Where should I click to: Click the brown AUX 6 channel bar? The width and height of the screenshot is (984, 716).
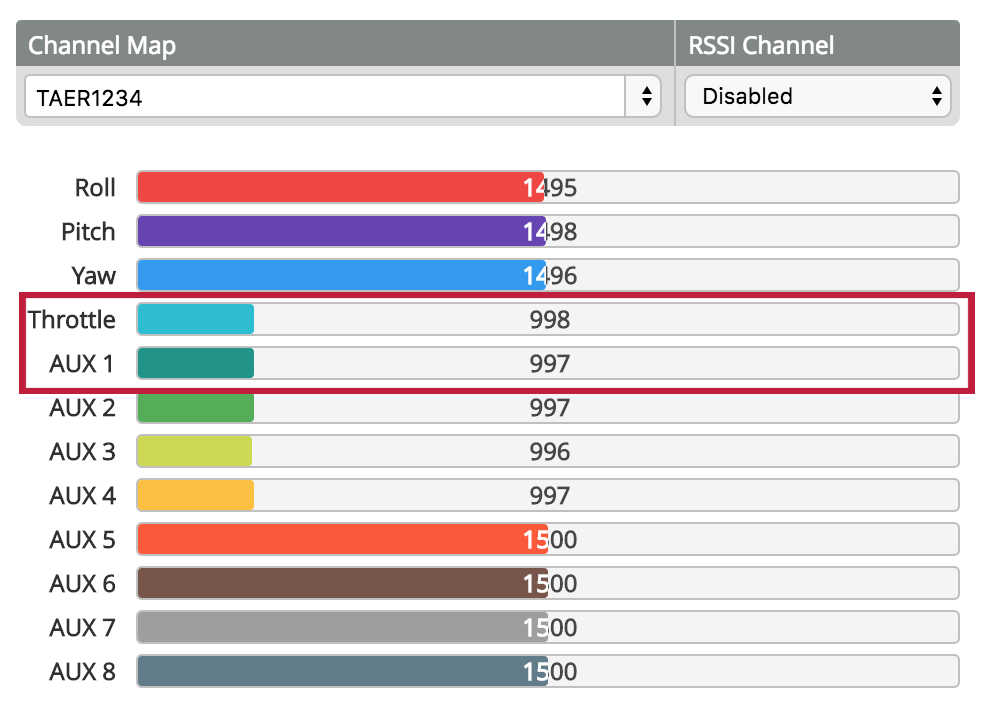[x=340, y=584]
